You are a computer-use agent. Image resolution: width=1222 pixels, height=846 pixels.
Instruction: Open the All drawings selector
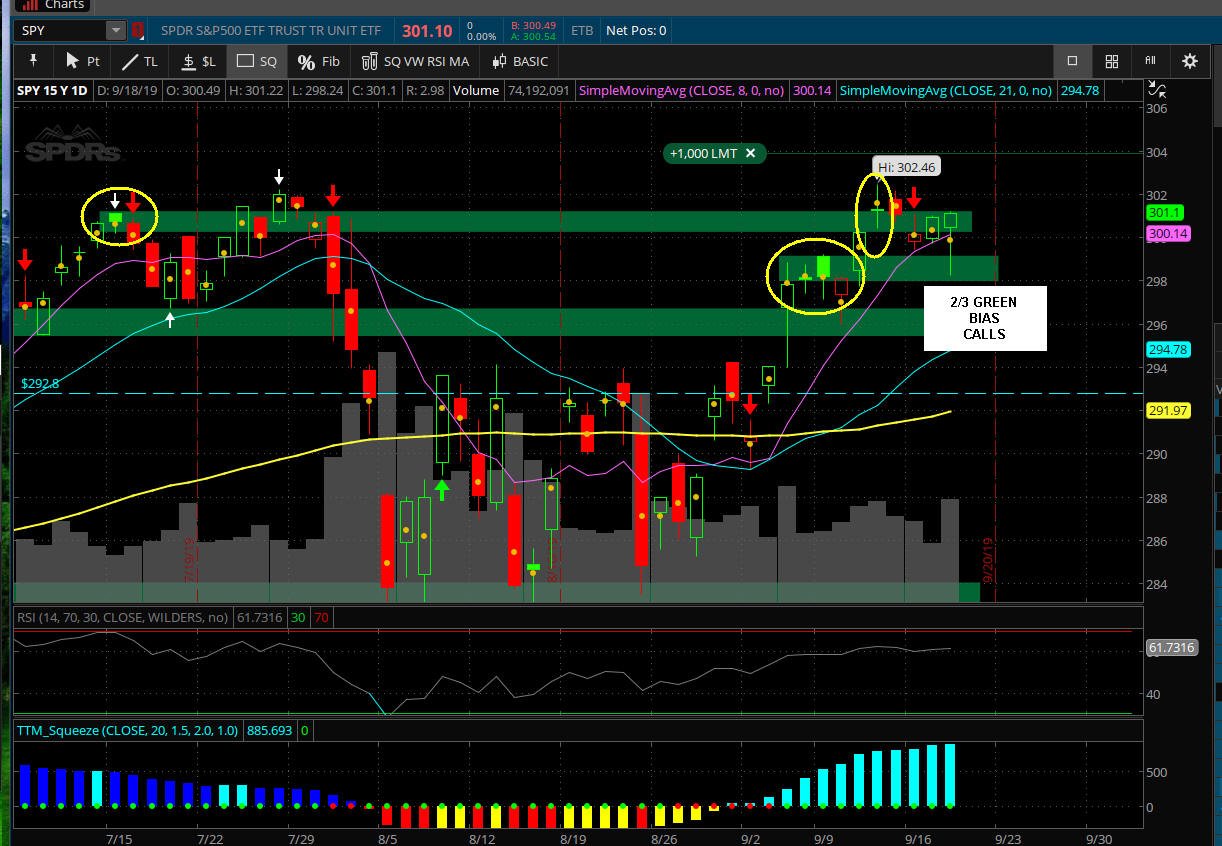point(1150,61)
